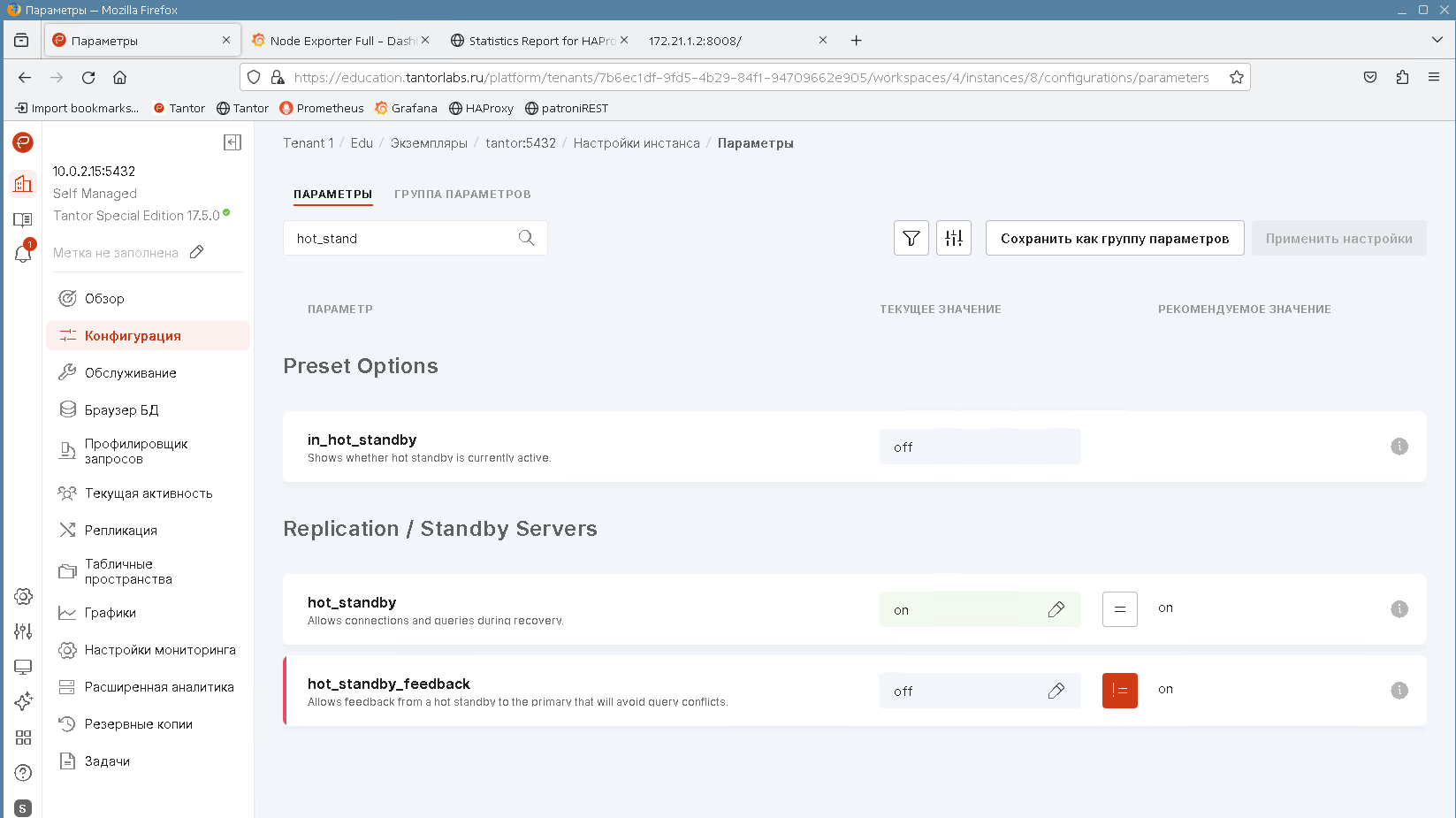
Task: Click the hot_stand search field
Action: pyautogui.click(x=402, y=239)
